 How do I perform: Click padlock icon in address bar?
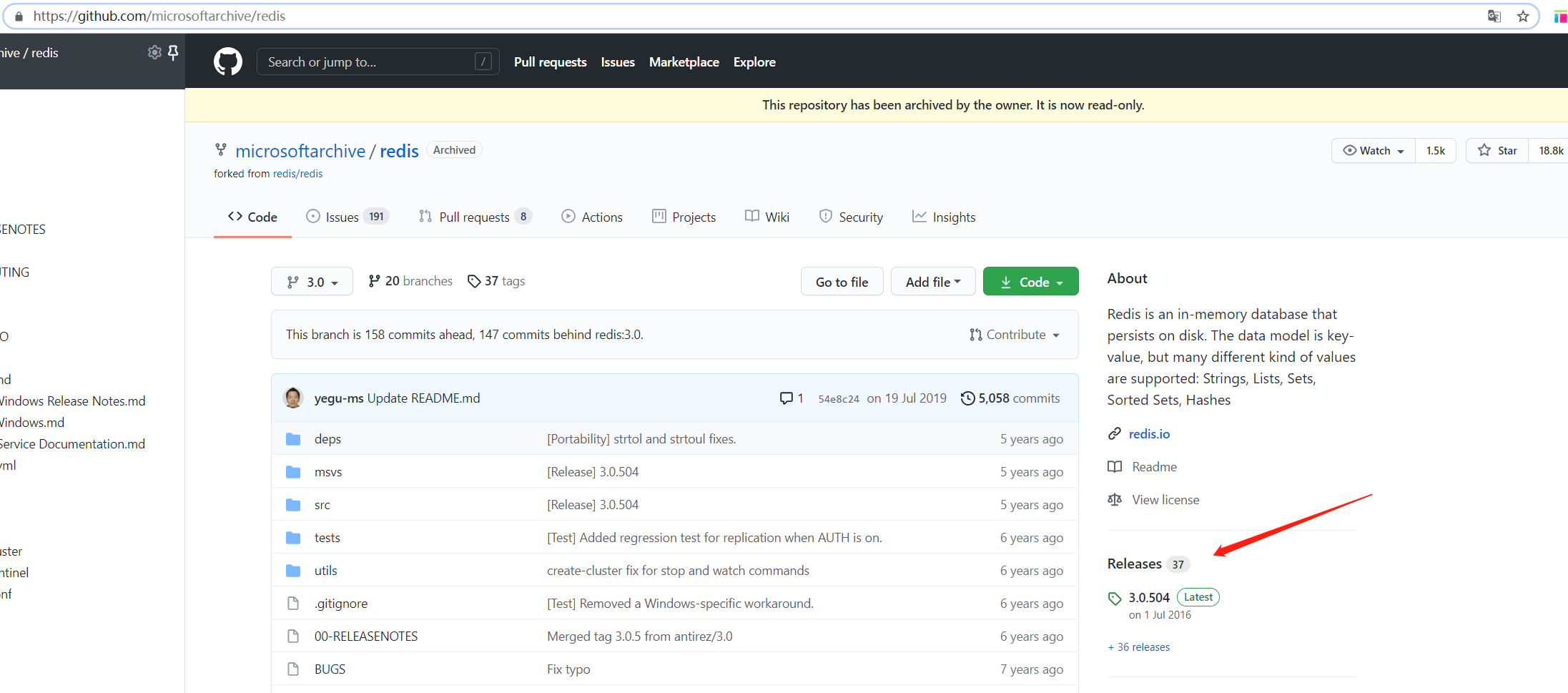coord(19,16)
